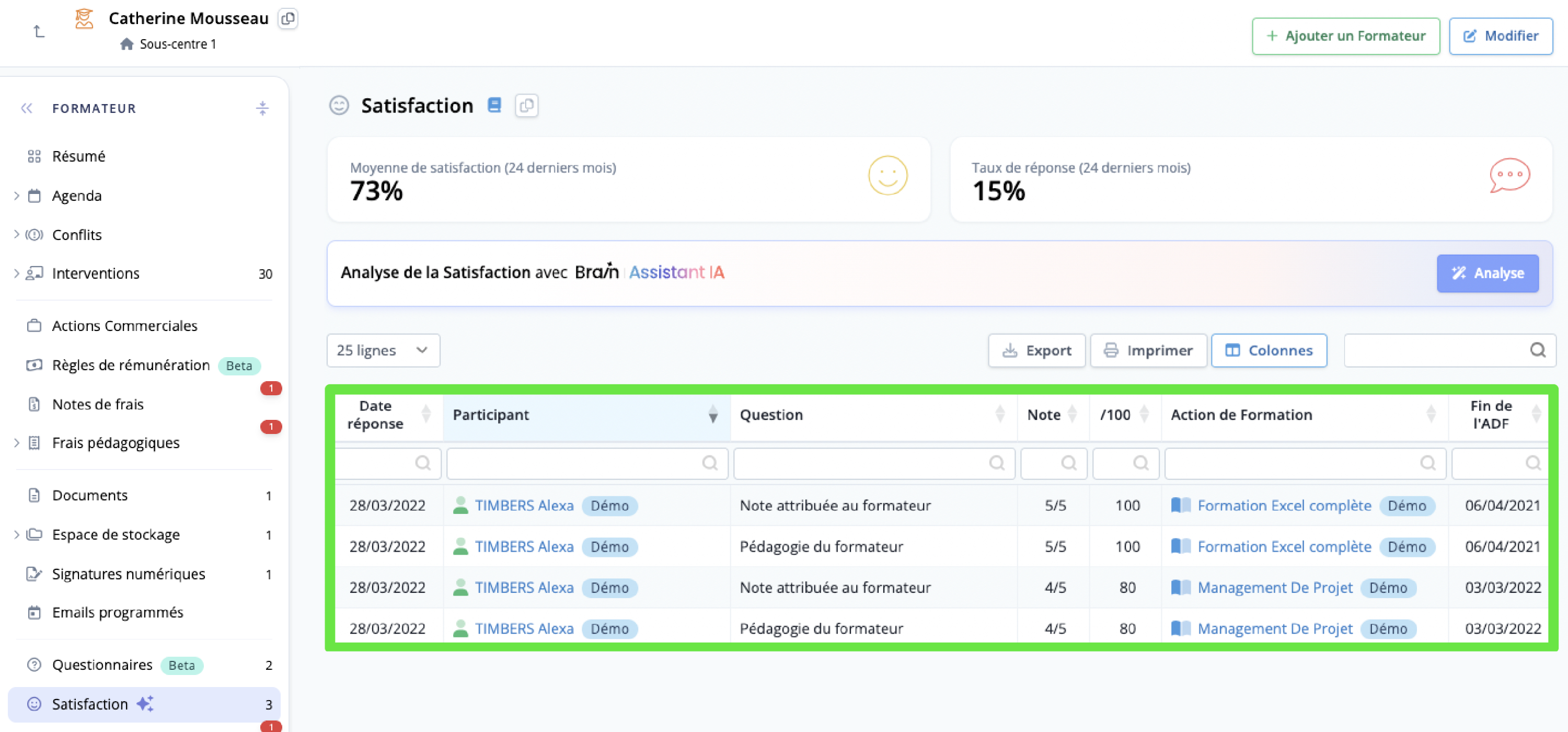Launch the Analyse AI button
This screenshot has width=1568, height=732.
pos(1487,273)
